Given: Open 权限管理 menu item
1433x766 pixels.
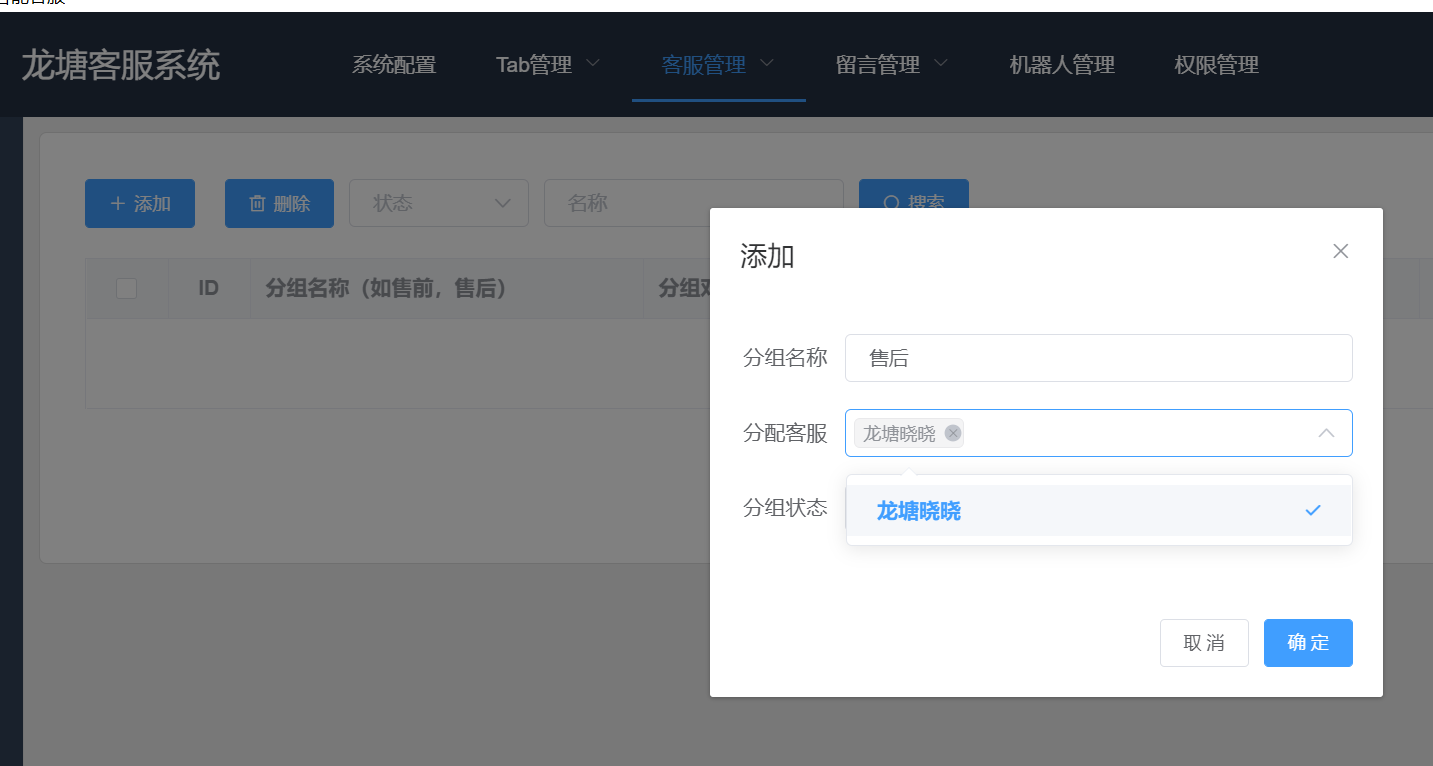Looking at the screenshot, I should click(x=1216, y=66).
